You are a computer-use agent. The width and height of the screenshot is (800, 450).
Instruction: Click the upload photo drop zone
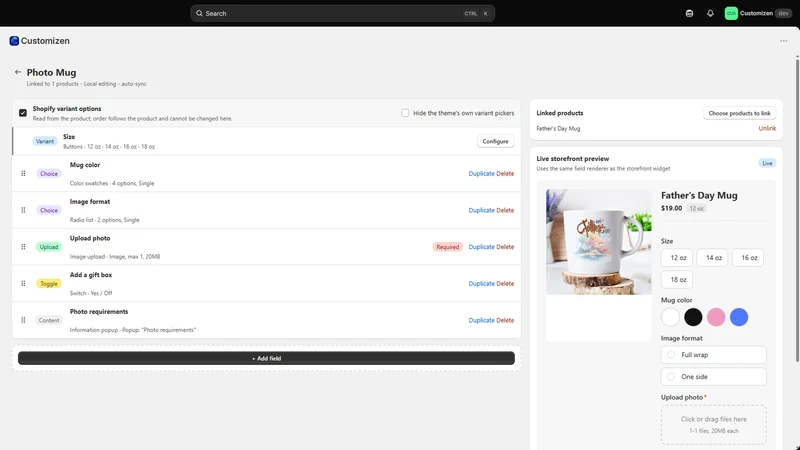point(713,424)
